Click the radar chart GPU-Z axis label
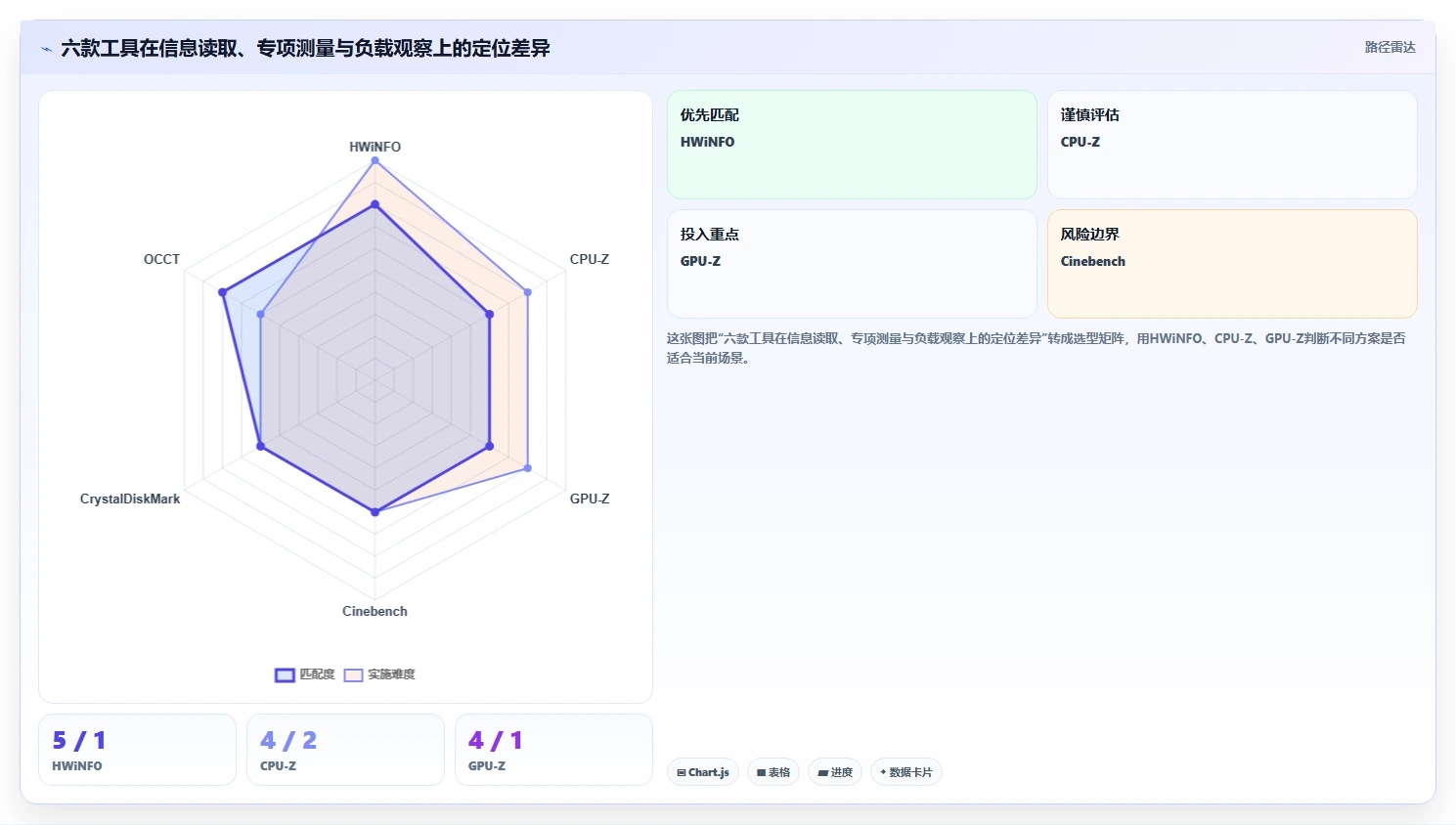The height and width of the screenshot is (825, 1456). [590, 499]
